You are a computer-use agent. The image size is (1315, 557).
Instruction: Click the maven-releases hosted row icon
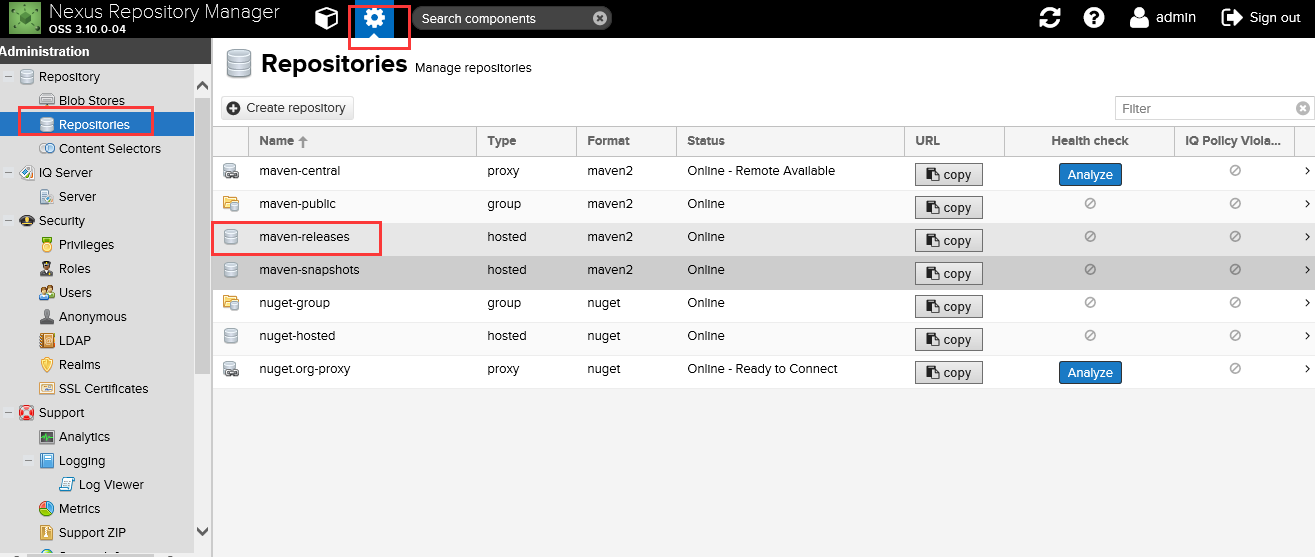click(x=231, y=237)
